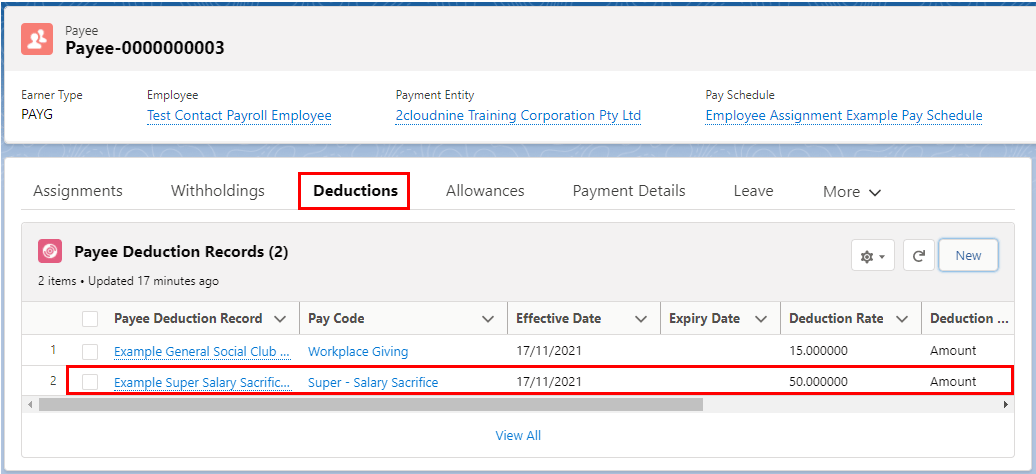1036x474 pixels.
Task: Click Amount value in Super Salary Sacrifice row
Action: [x=953, y=381]
